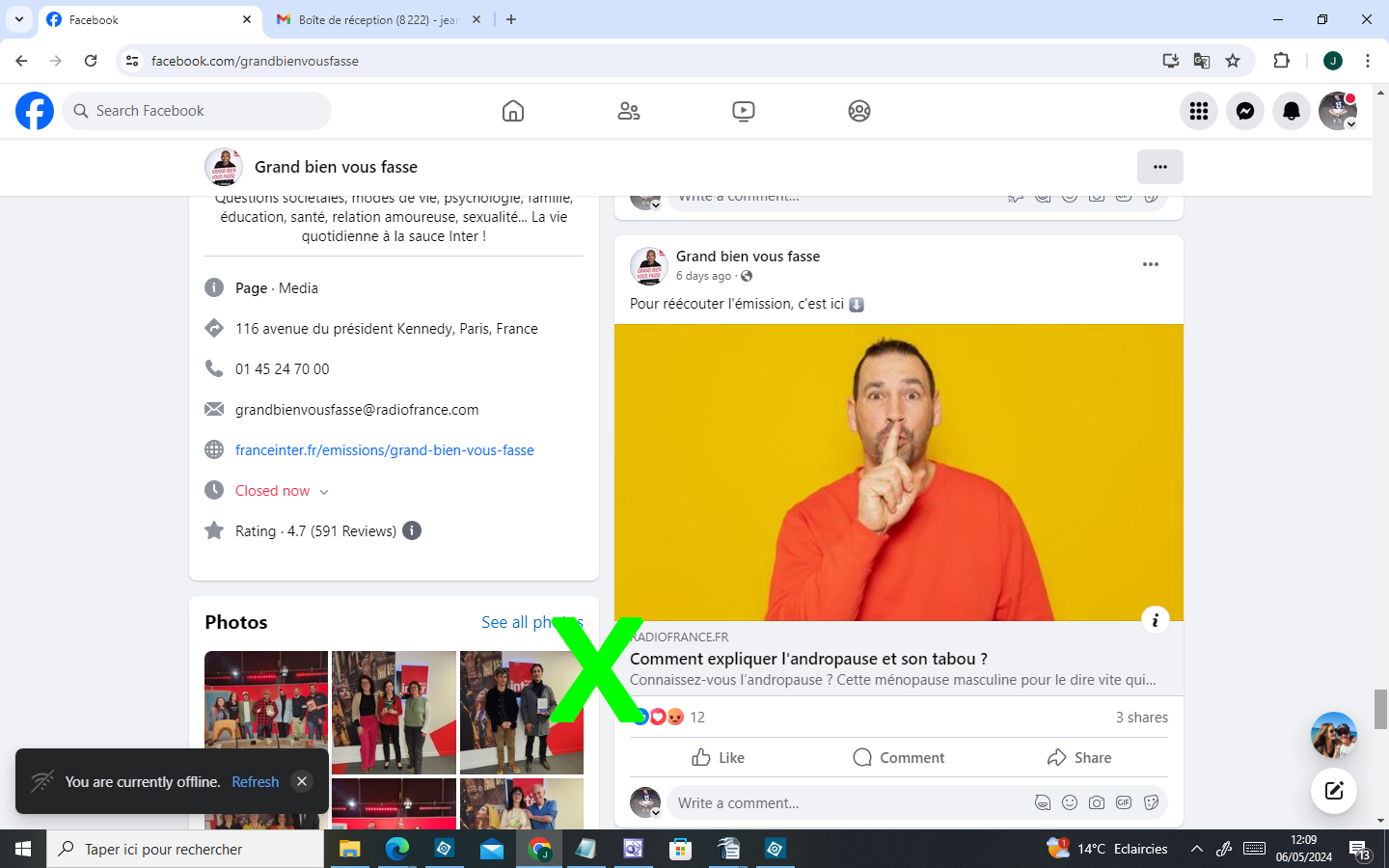Viewport: 1389px width, 868px height.
Task: Open the Facebook menu grid icon
Action: point(1199,111)
